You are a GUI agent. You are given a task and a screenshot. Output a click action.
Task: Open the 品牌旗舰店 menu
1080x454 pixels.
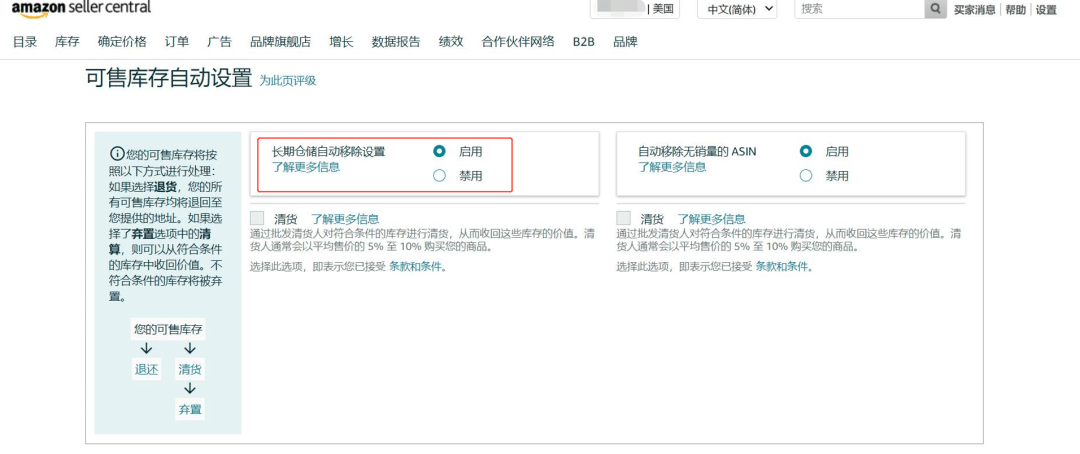tap(280, 42)
